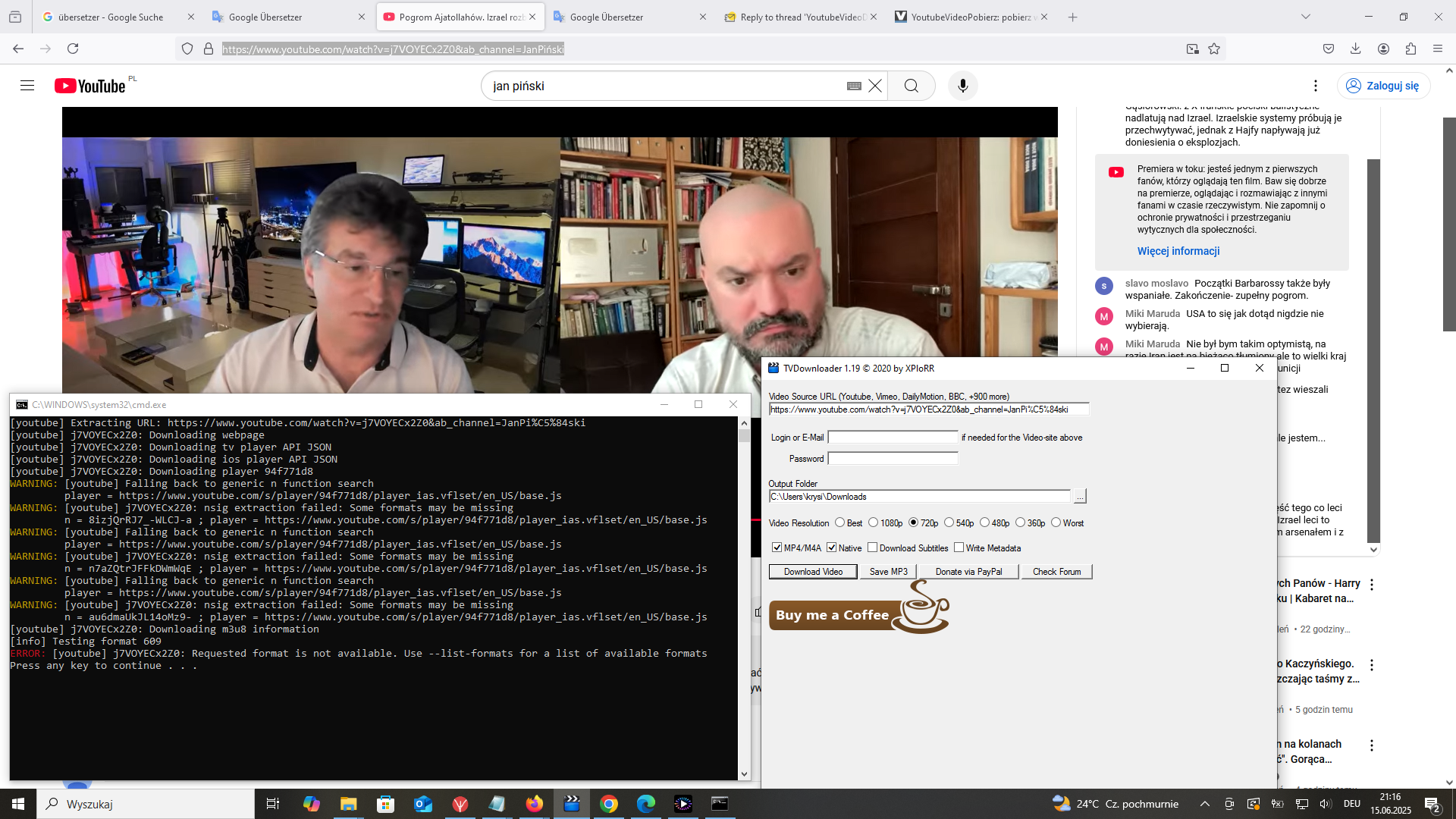The width and height of the screenshot is (1456, 819).
Task: Uncheck the MP4/M4A checkbox
Action: (777, 548)
